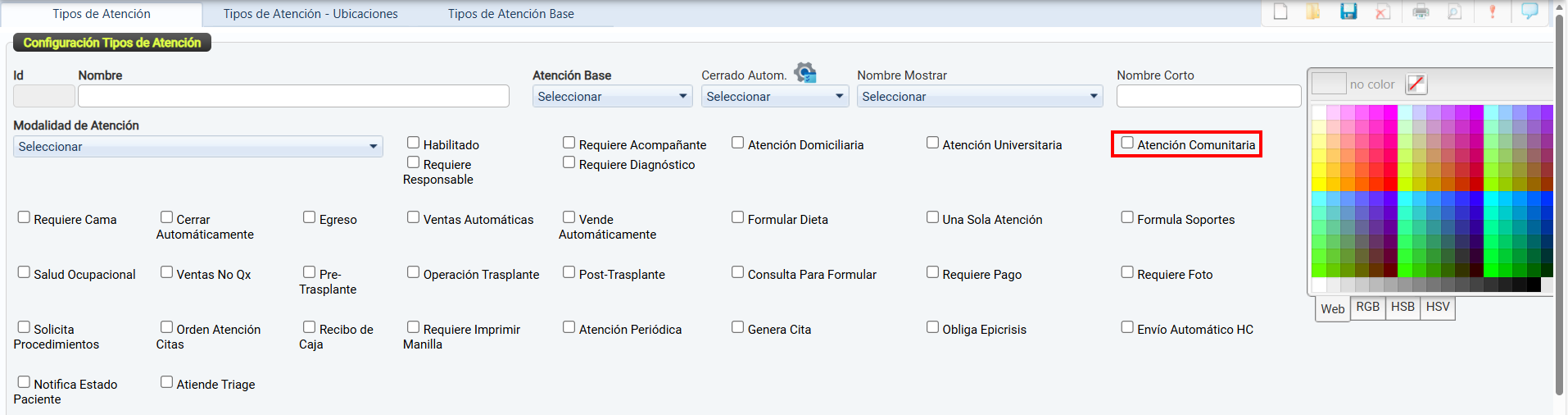Viewport: 1568px width, 415px height.
Task: Open the Tipos de Atención Base tab
Action: point(510,14)
